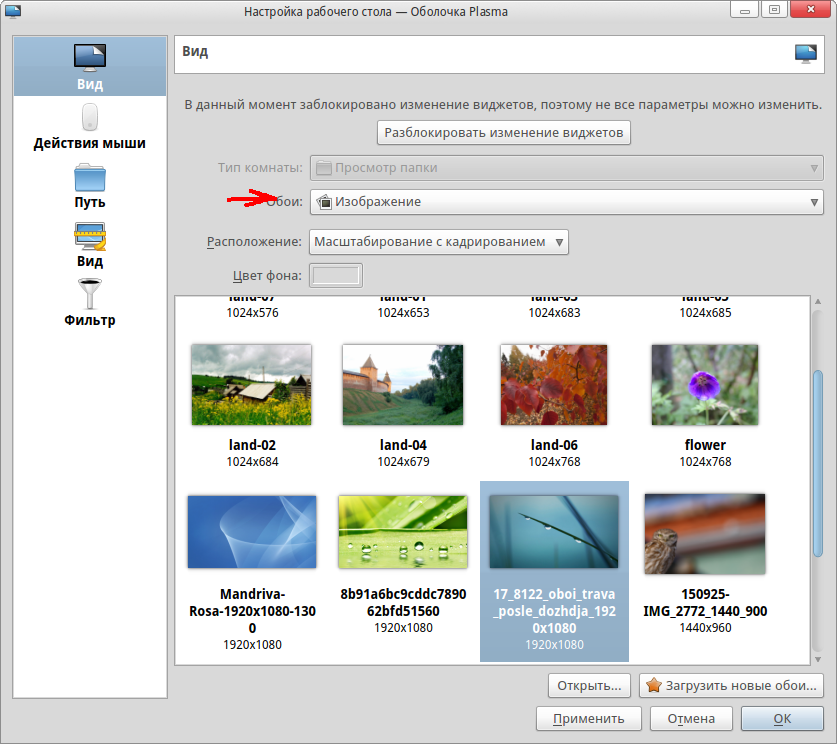Select the 150925-IMG_2772 owl thumbnail
Image resolution: width=837 pixels, height=744 pixels.
pos(705,534)
